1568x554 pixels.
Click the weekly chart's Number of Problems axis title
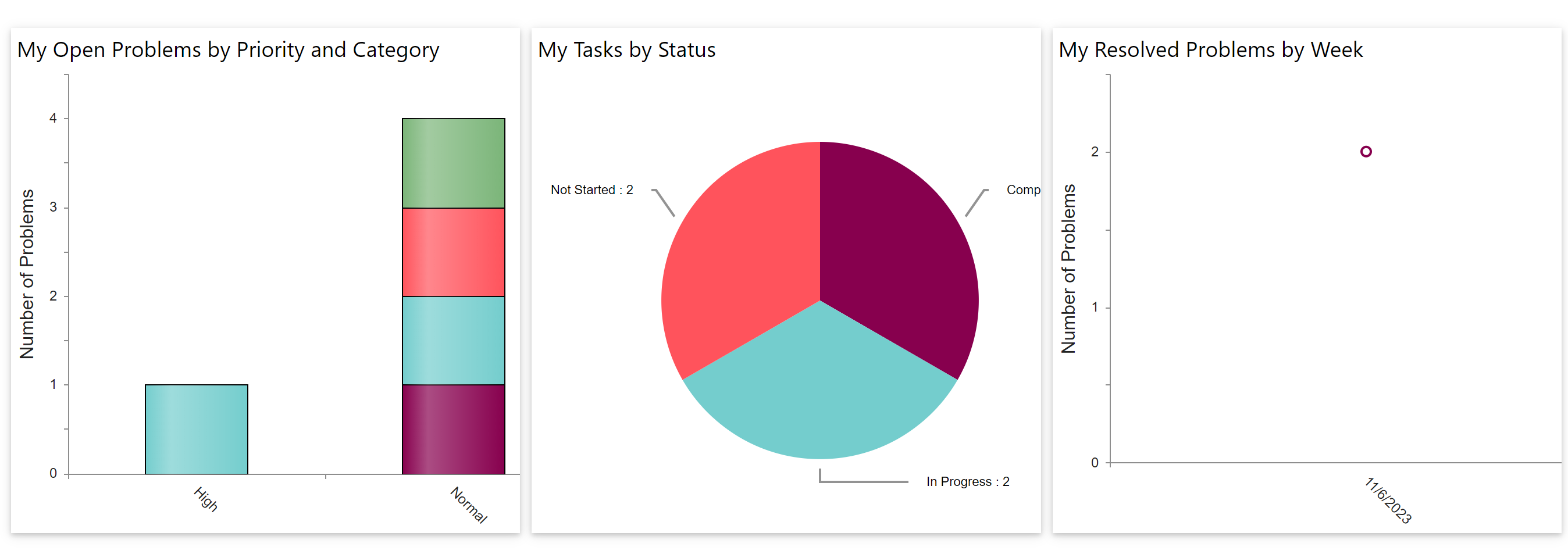tap(1068, 269)
